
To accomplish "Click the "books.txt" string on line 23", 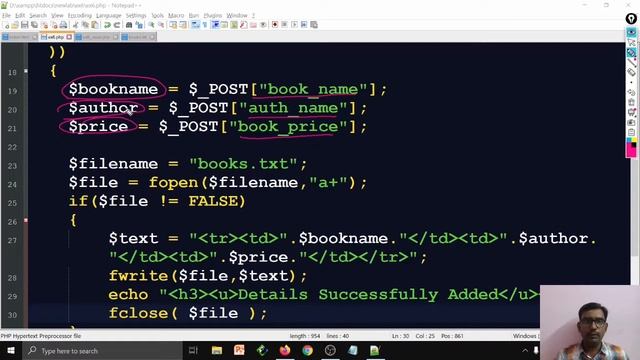I will pos(243,164).
